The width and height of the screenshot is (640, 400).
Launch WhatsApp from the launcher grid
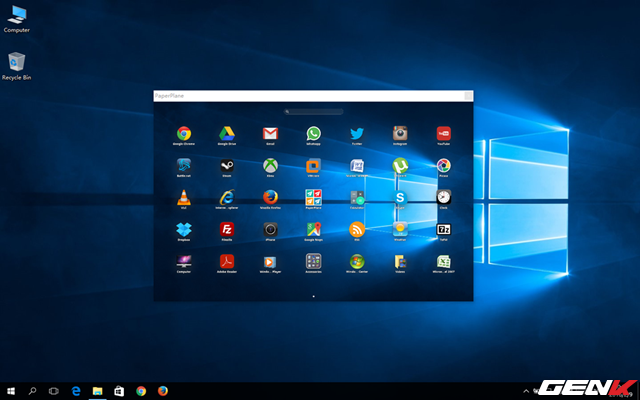pyautogui.click(x=313, y=134)
